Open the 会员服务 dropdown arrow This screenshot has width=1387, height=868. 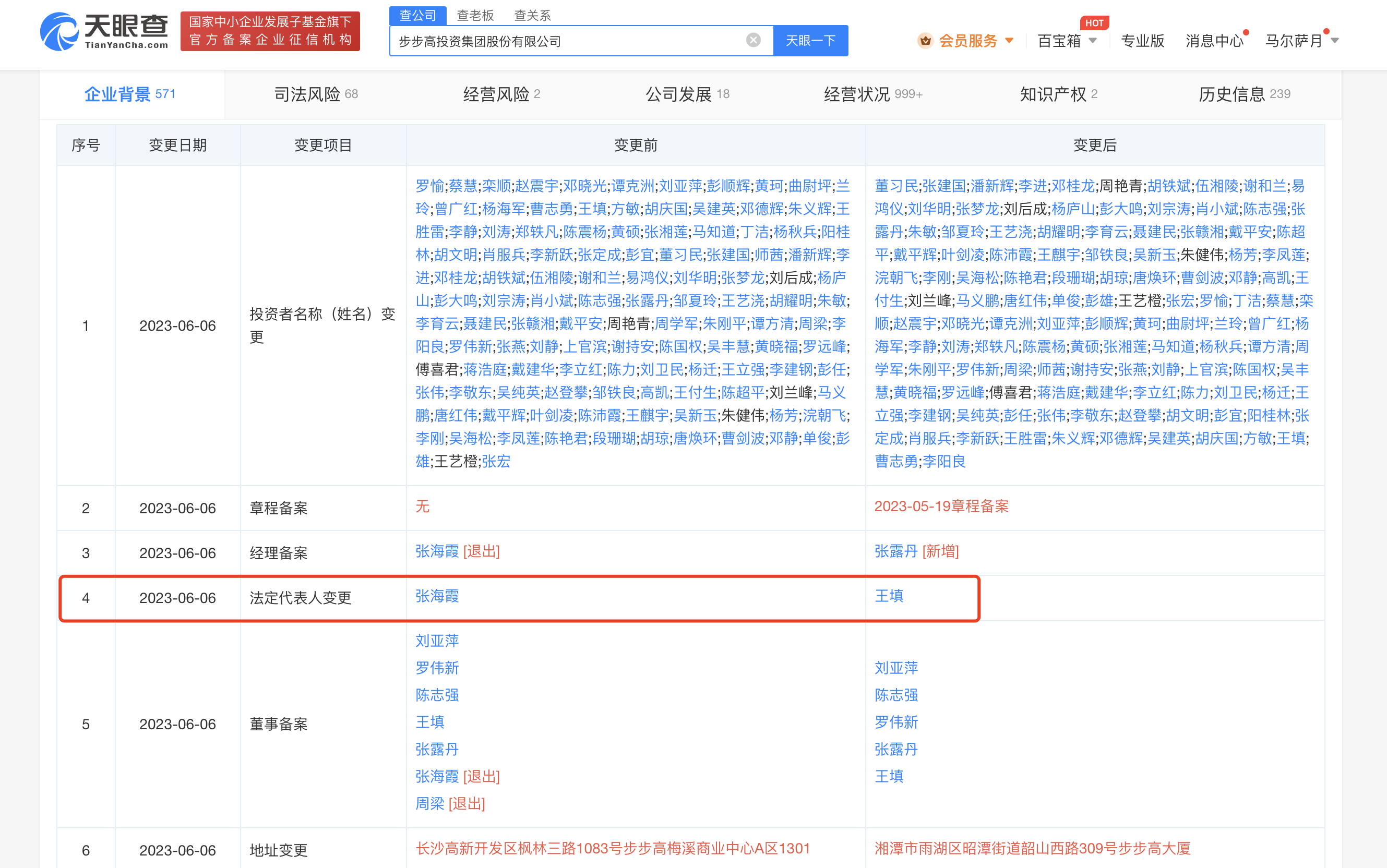pyautogui.click(x=1009, y=41)
